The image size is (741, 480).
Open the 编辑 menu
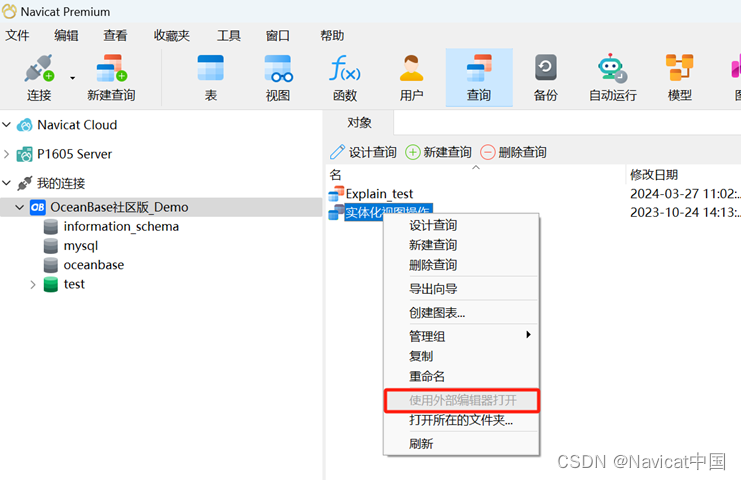tap(66, 35)
